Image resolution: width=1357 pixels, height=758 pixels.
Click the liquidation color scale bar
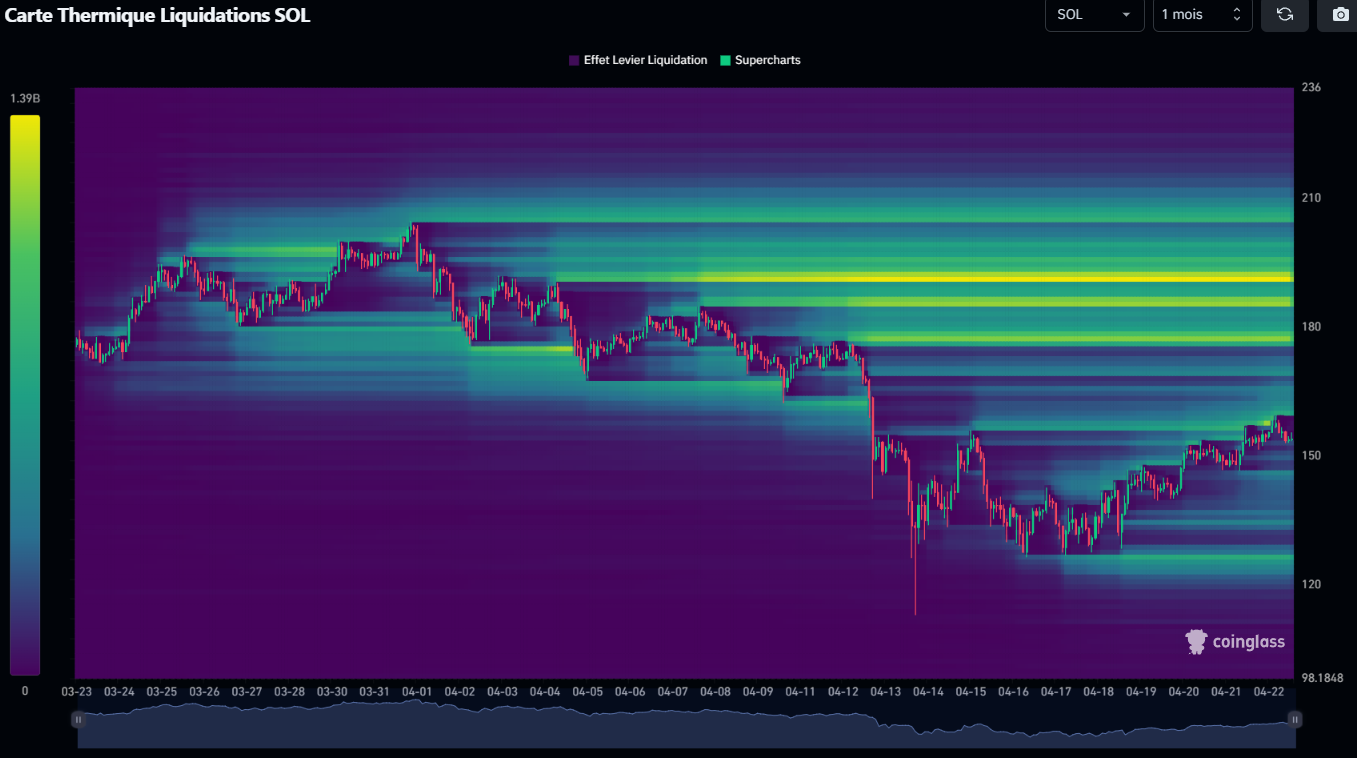pos(25,395)
